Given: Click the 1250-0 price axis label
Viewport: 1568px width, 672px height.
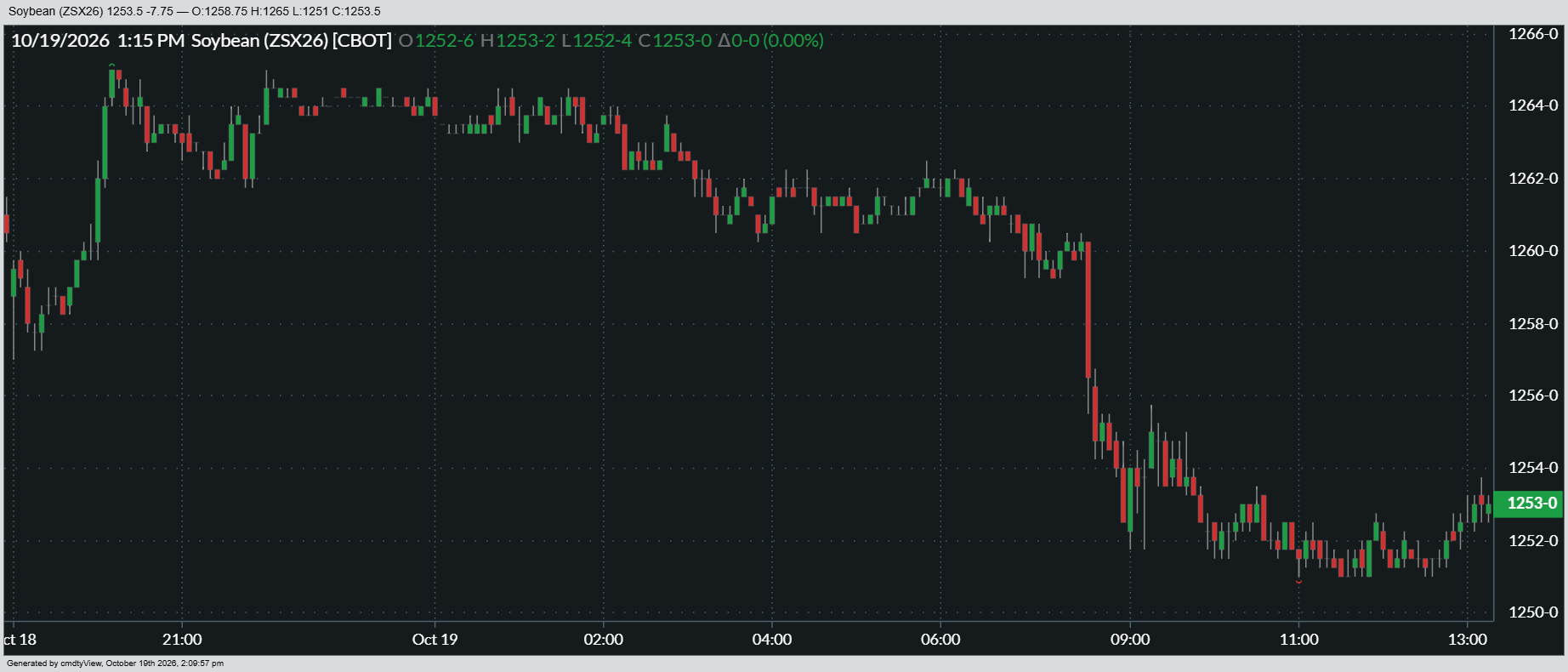Looking at the screenshot, I should pos(1533,612).
